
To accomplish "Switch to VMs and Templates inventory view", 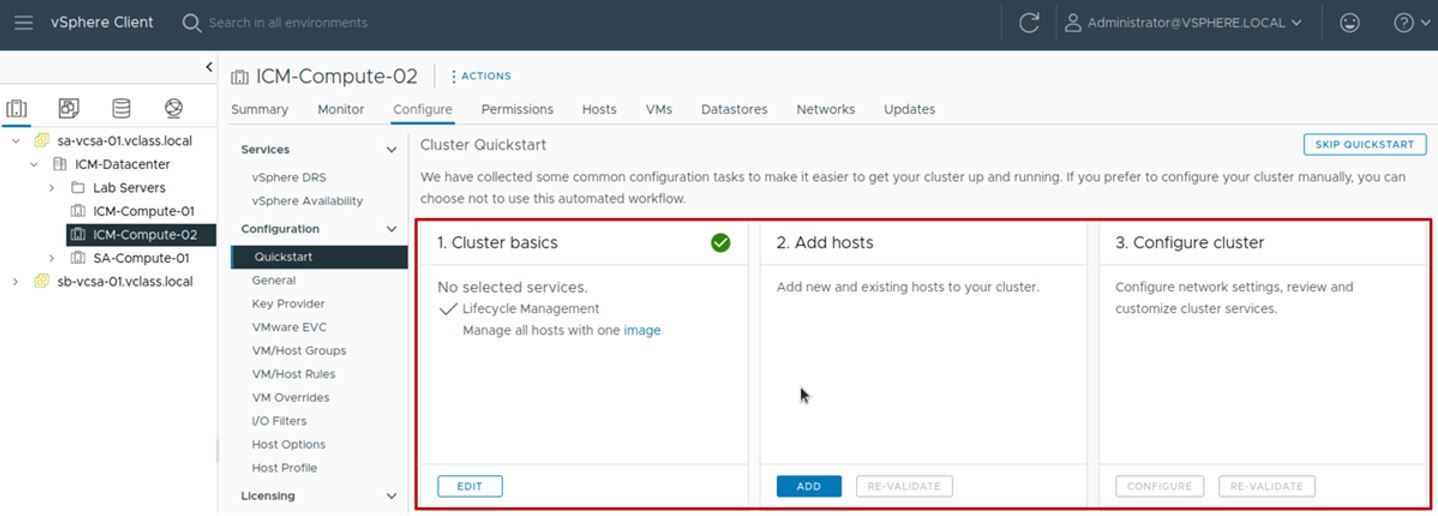I will 69,108.
